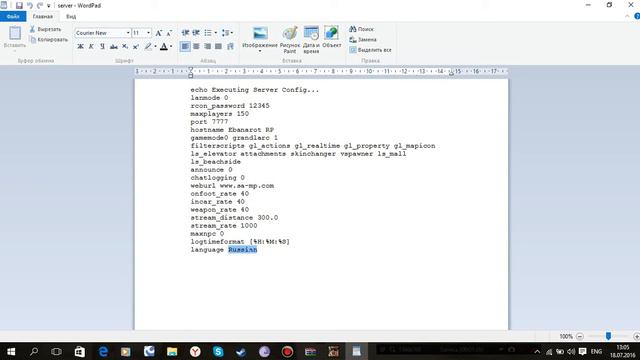The height and width of the screenshot is (360, 640).
Task: Expand the list style dropdown arrow
Action: click(216, 33)
